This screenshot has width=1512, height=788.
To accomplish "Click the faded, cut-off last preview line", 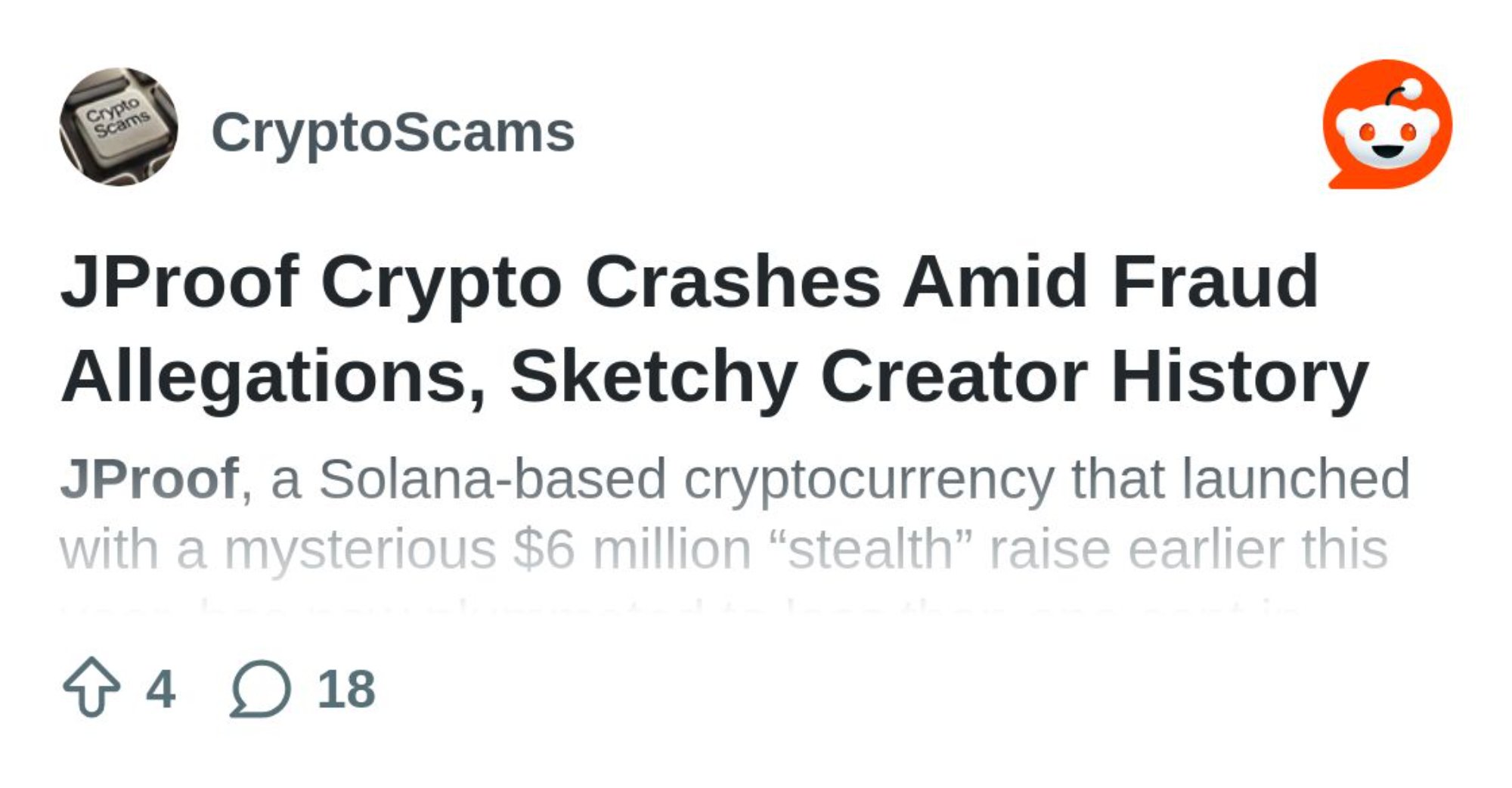I will (x=680, y=609).
